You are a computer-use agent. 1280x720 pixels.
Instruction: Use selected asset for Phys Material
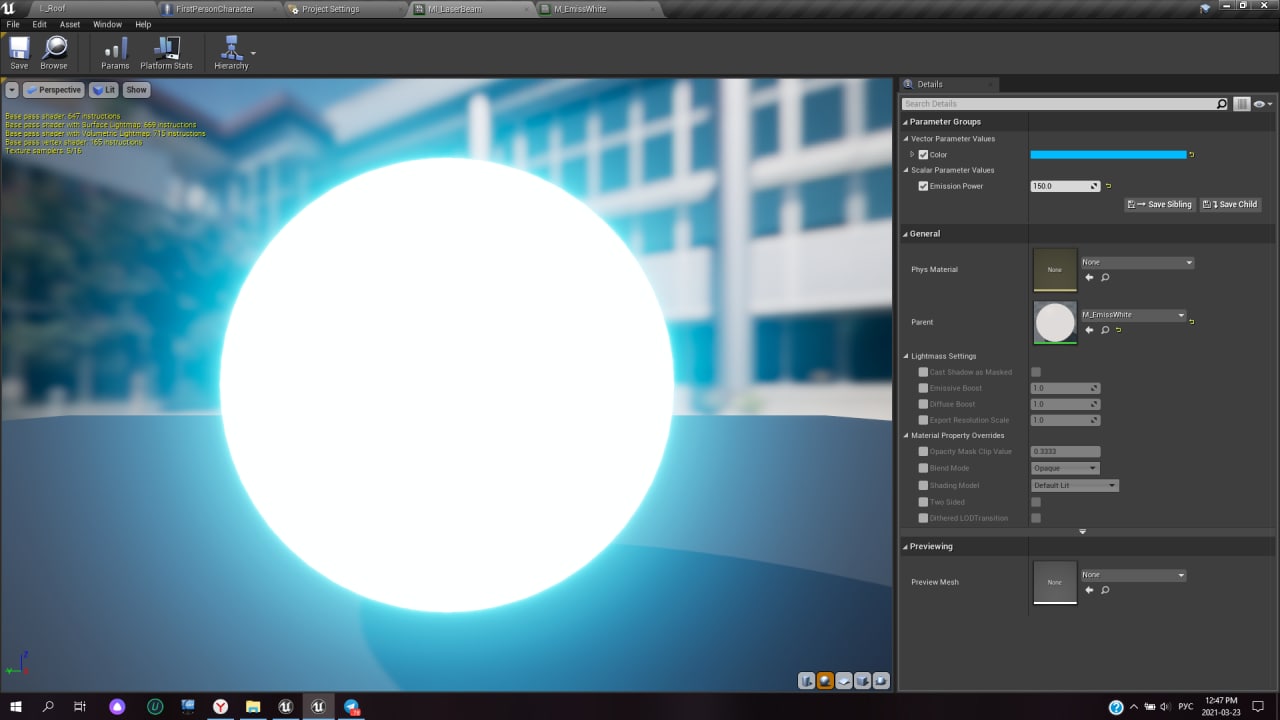[x=1089, y=277]
